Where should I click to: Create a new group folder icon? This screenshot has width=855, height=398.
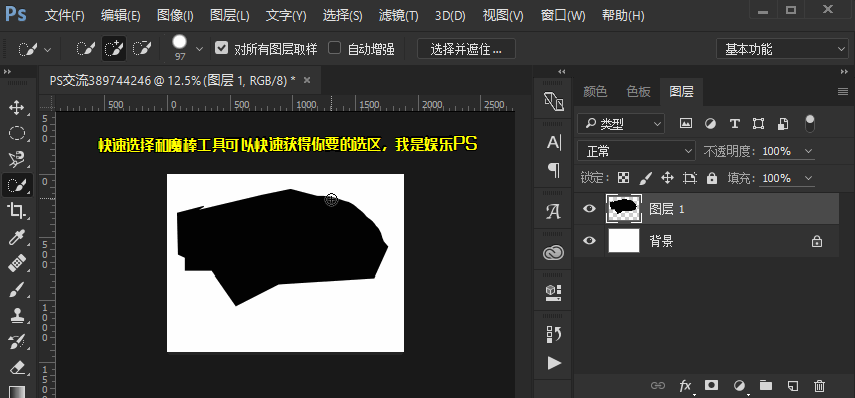pos(766,385)
